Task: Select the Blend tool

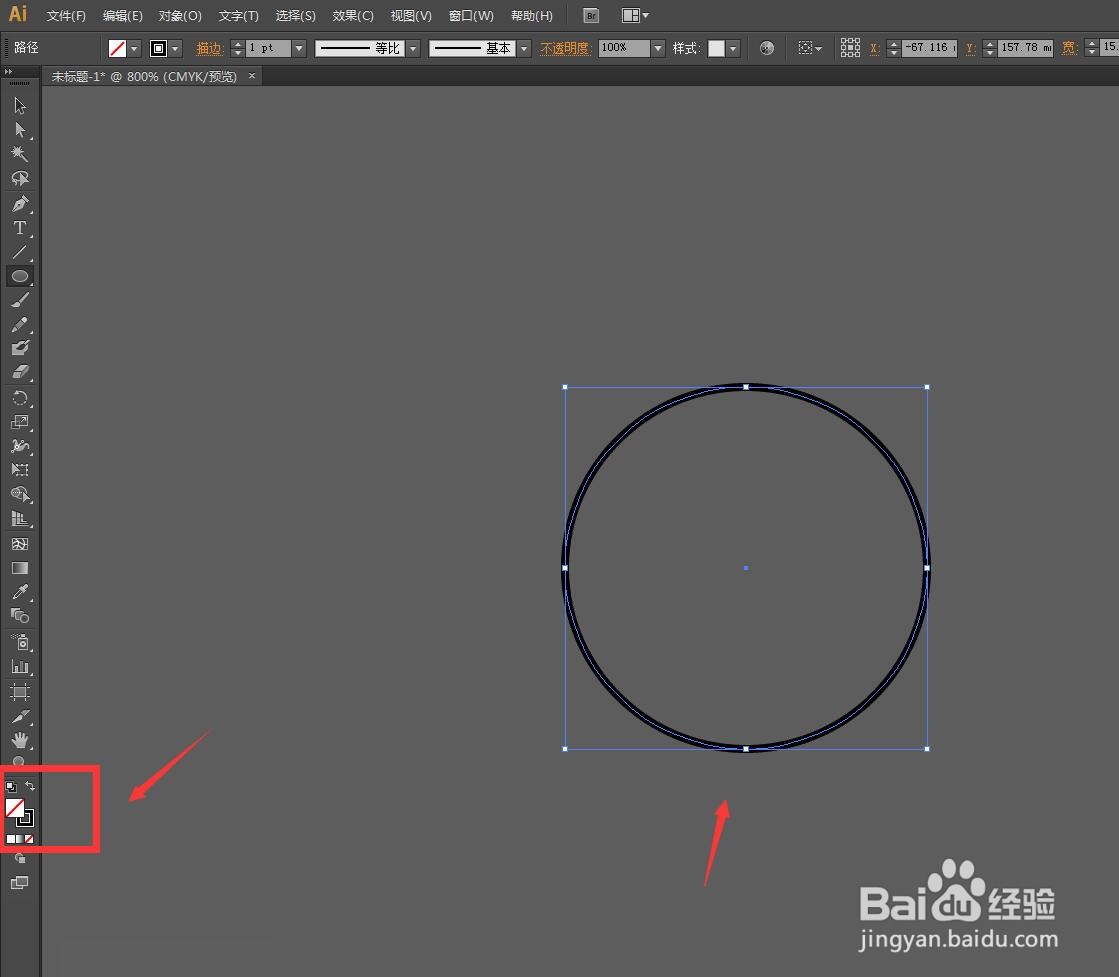Action: (x=20, y=615)
